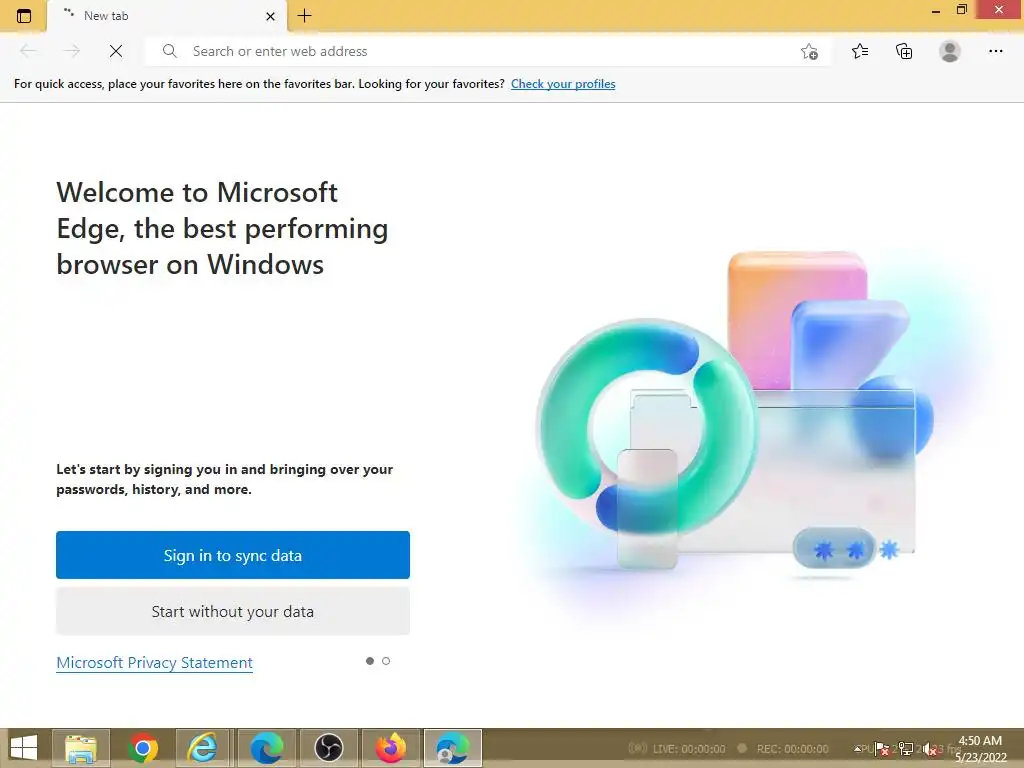This screenshot has width=1024, height=768.
Task: Select the first page indicator dot
Action: (370, 661)
